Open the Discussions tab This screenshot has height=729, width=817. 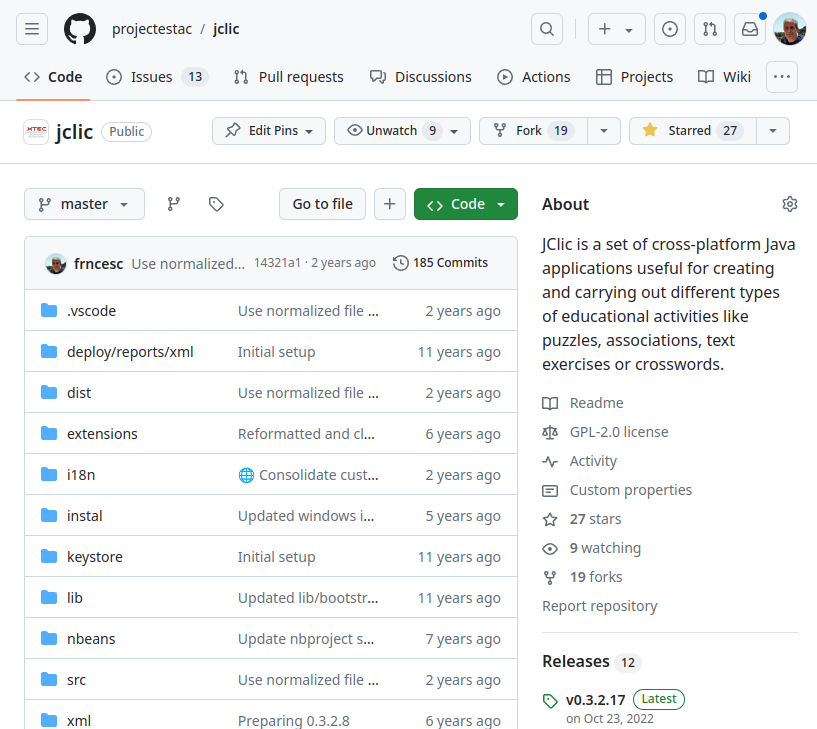pos(420,77)
